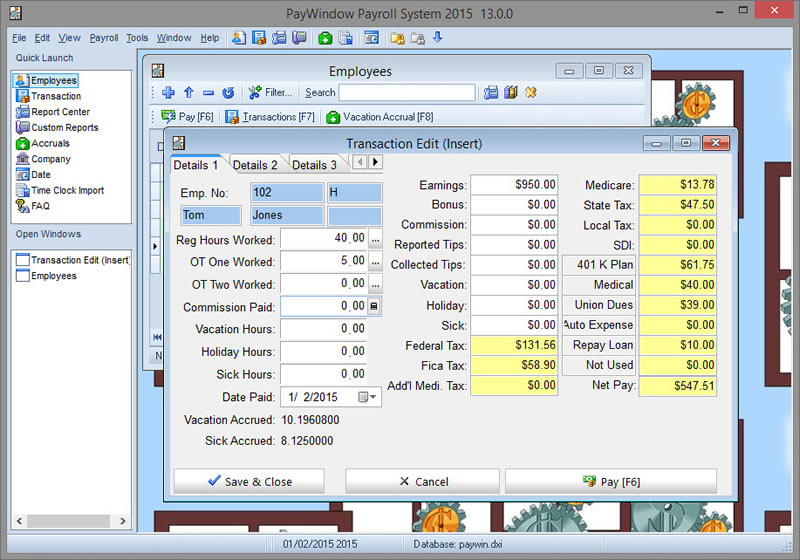800x560 pixels.
Task: Click the green accruals icon in main toolbar
Action: tap(325, 38)
